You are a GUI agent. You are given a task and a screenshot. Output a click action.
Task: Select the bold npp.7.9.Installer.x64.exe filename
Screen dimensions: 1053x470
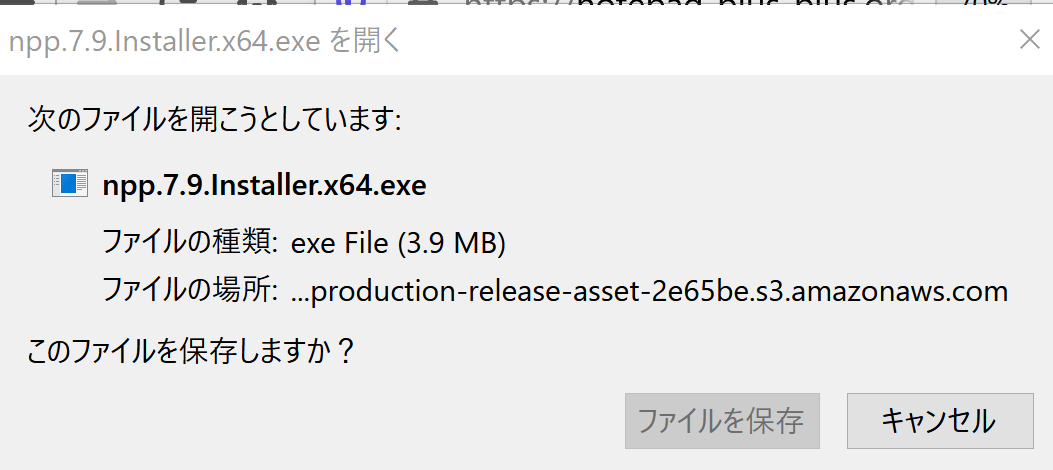[264, 185]
